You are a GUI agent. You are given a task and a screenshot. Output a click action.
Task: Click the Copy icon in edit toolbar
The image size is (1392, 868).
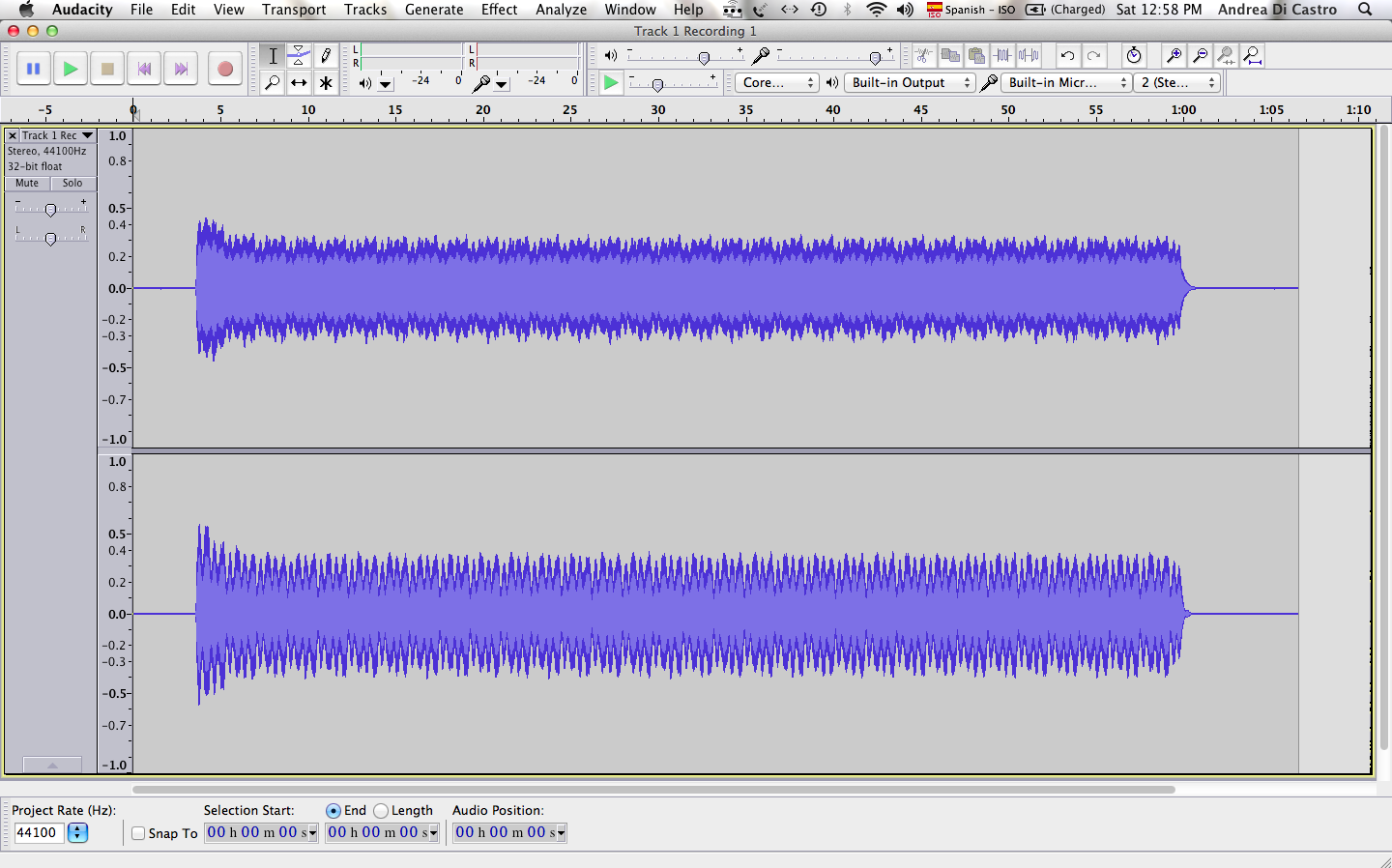[x=950, y=56]
